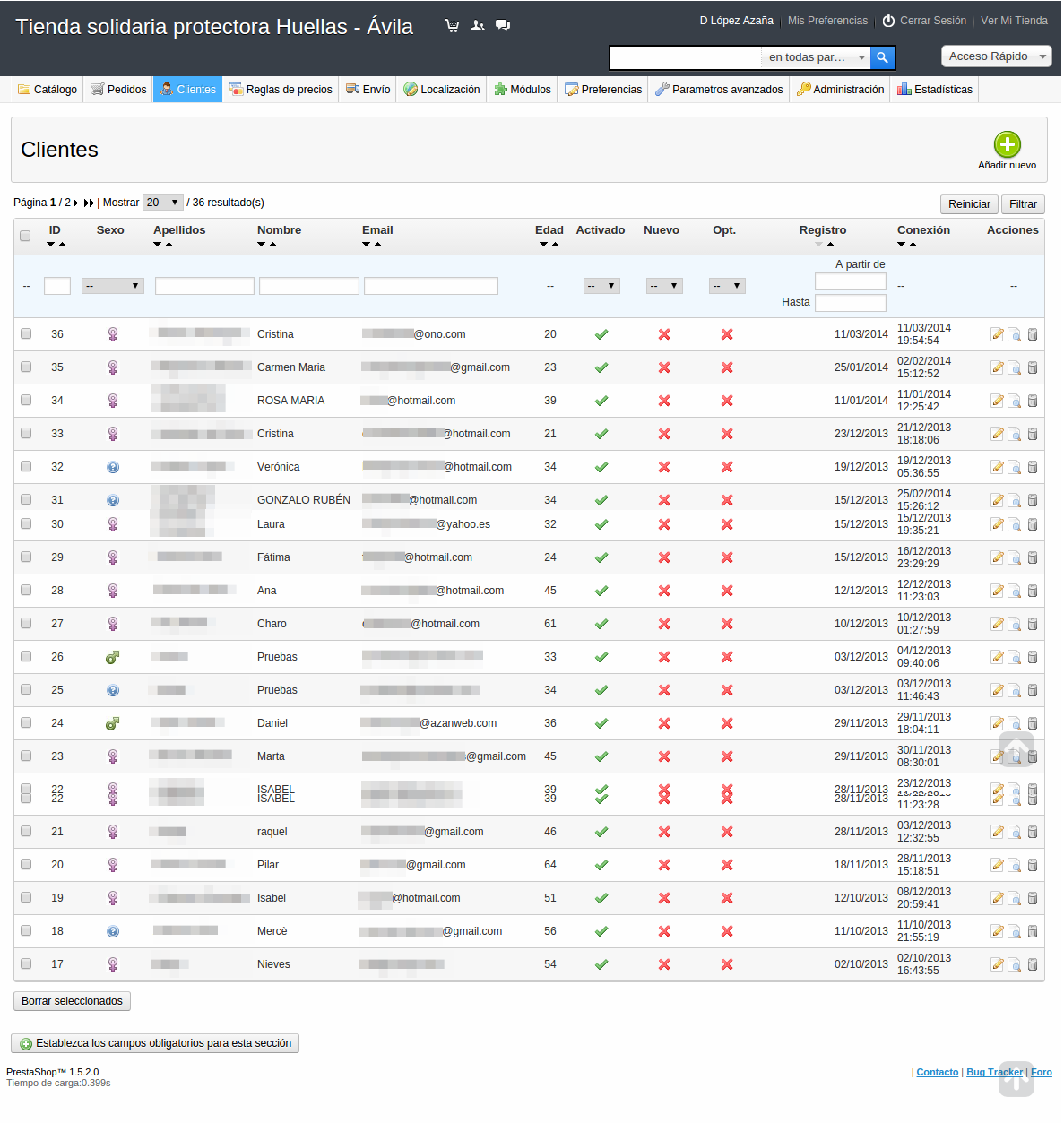Click the Cerrar Sesión link
Viewport: 1064px width, 1123px height.
click(x=932, y=21)
